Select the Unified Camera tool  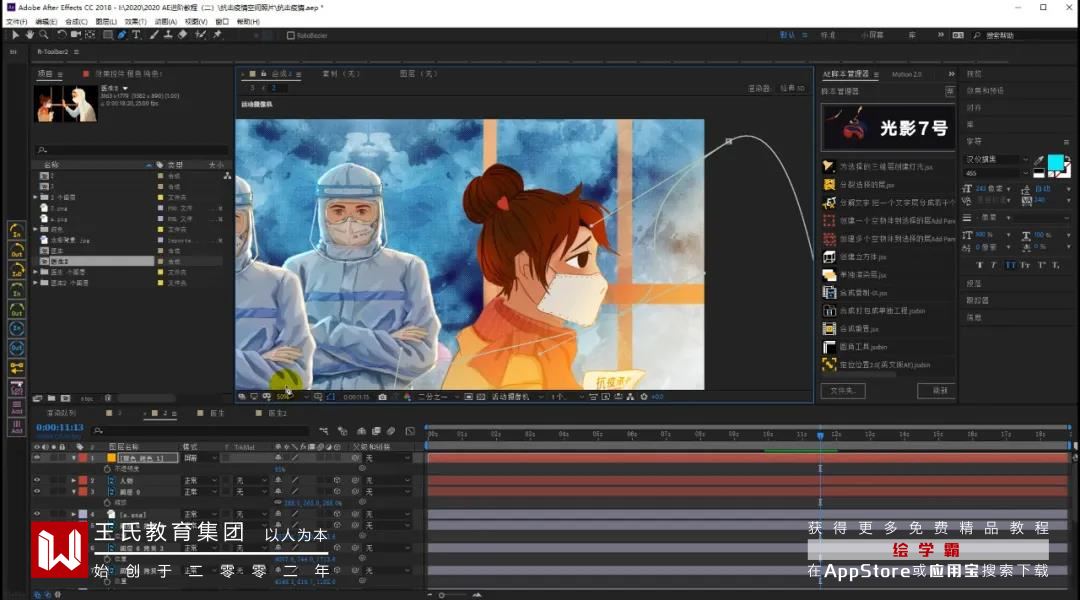point(76,34)
